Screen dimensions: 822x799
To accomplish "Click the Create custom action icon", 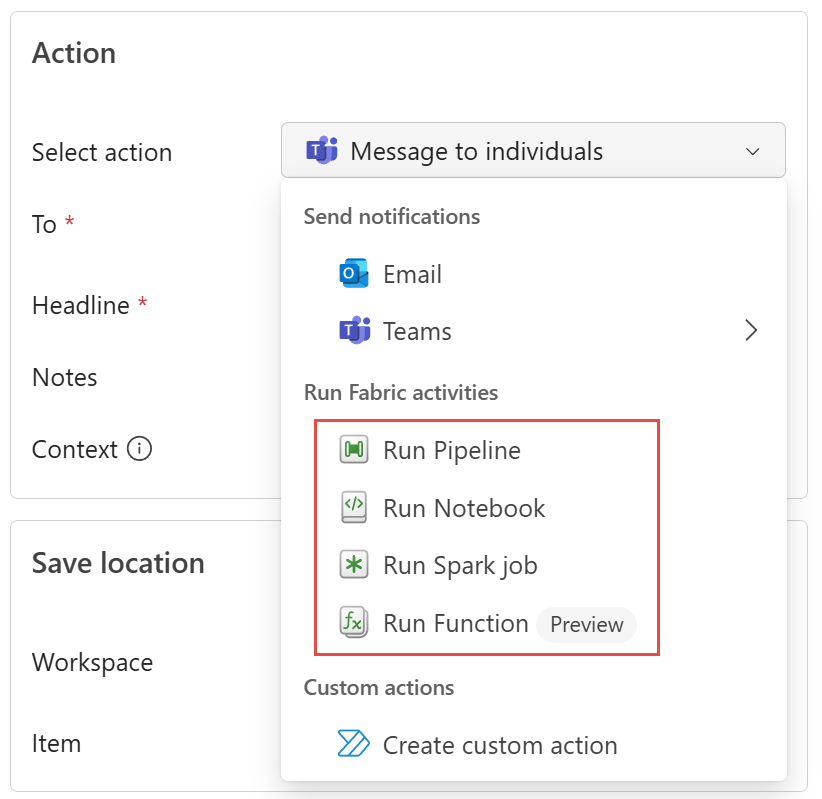I will (x=354, y=745).
